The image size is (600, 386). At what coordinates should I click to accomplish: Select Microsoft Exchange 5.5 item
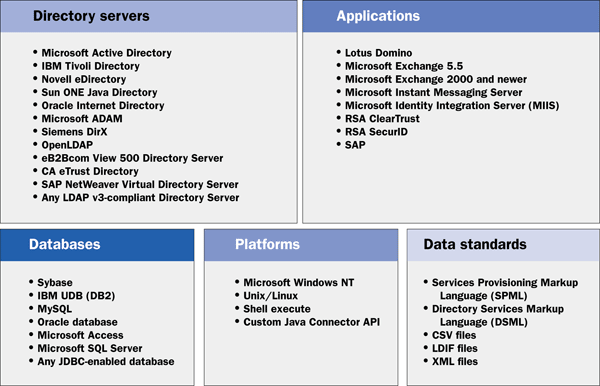click(x=404, y=66)
